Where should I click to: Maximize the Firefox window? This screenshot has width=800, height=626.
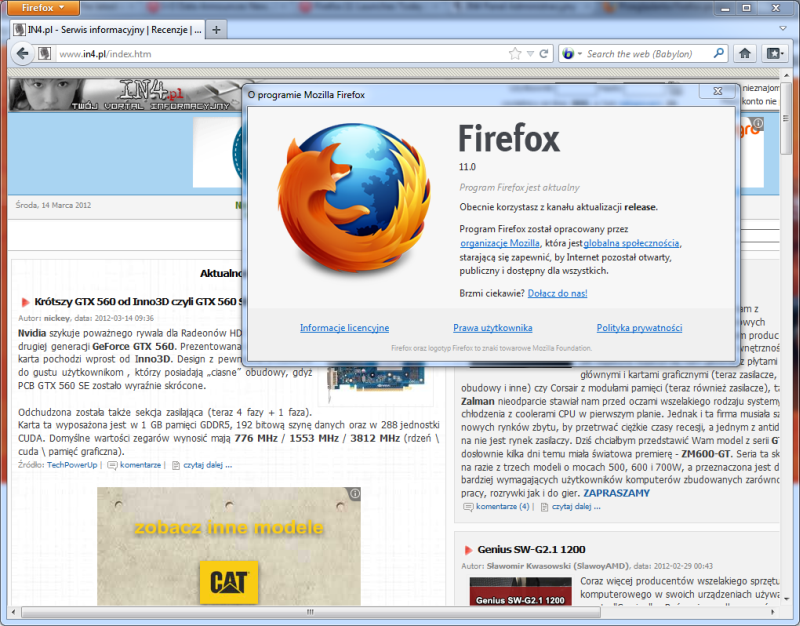(746, 8)
